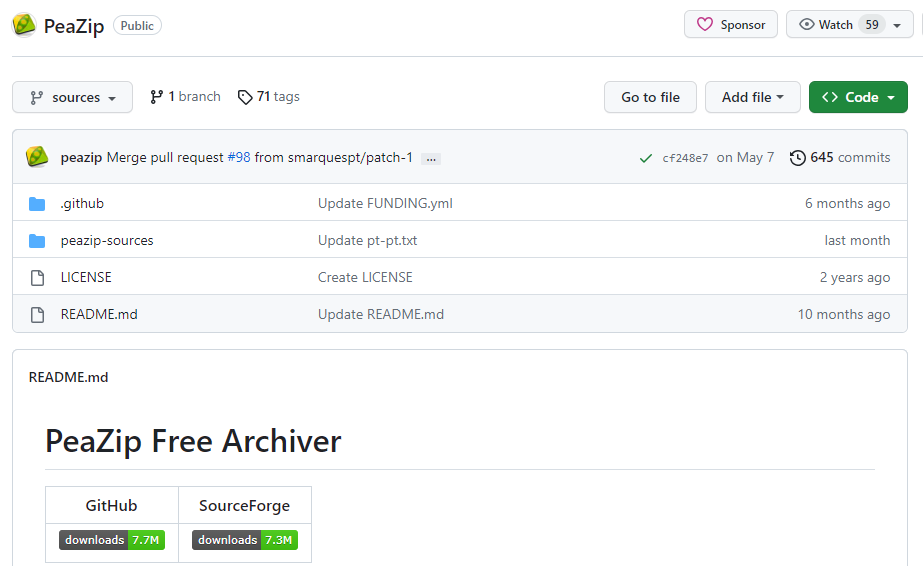
Task: Click the green check status icon
Action: tap(646, 158)
